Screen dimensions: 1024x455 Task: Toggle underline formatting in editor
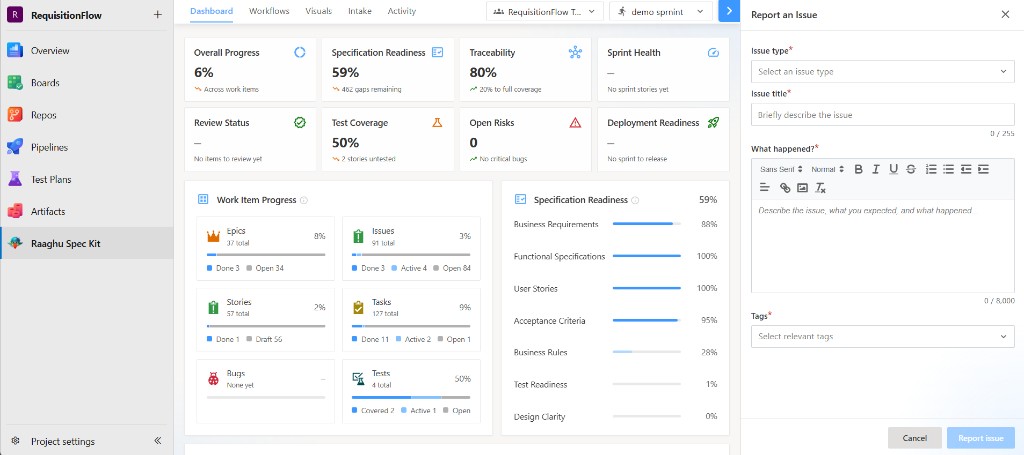coord(893,169)
